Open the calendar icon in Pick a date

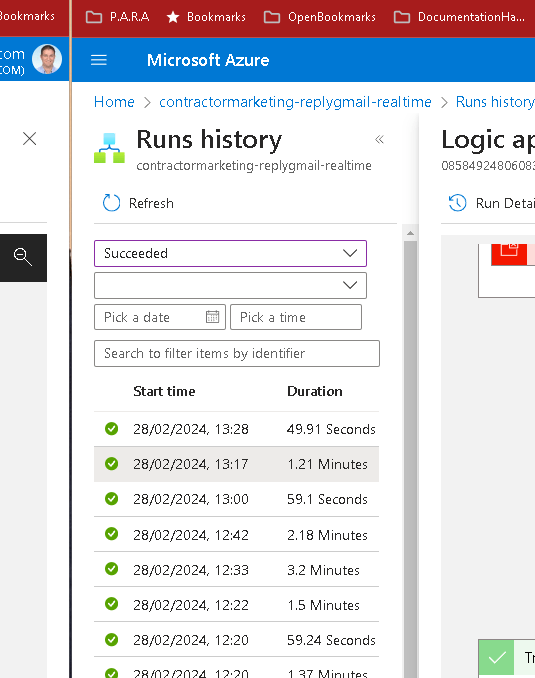212,317
